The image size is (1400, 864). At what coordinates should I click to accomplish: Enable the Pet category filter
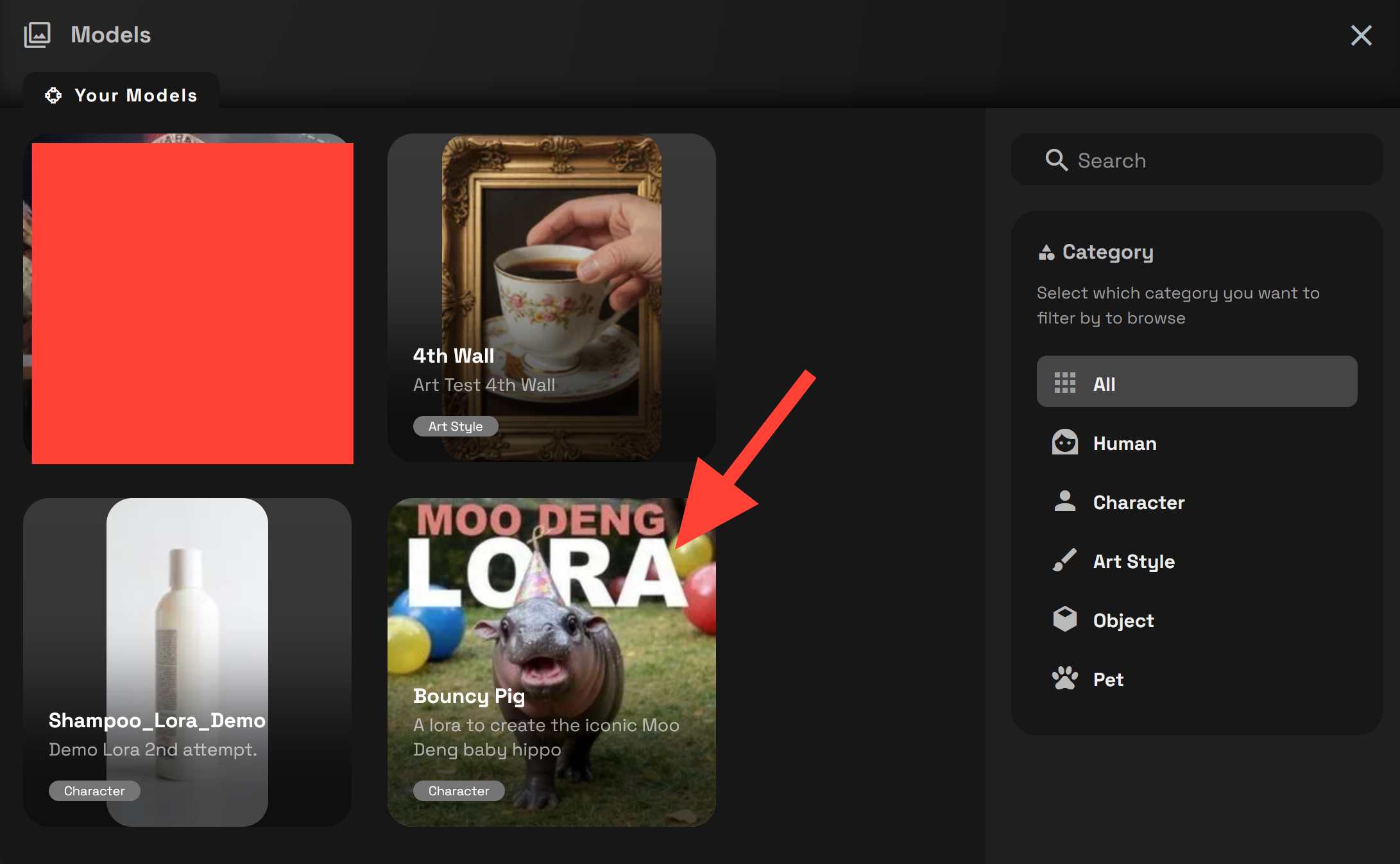[1107, 678]
